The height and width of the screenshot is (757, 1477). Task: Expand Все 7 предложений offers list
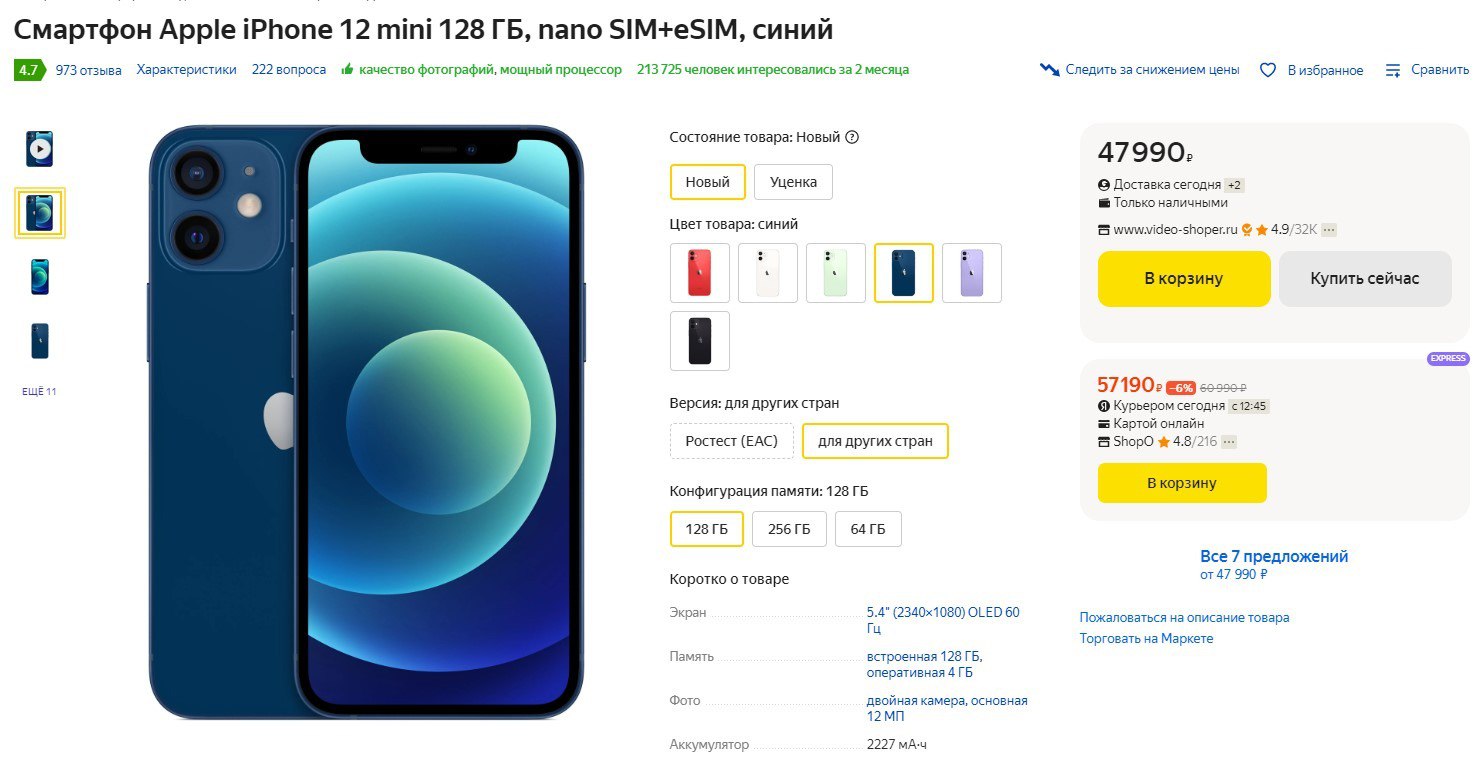click(1273, 557)
